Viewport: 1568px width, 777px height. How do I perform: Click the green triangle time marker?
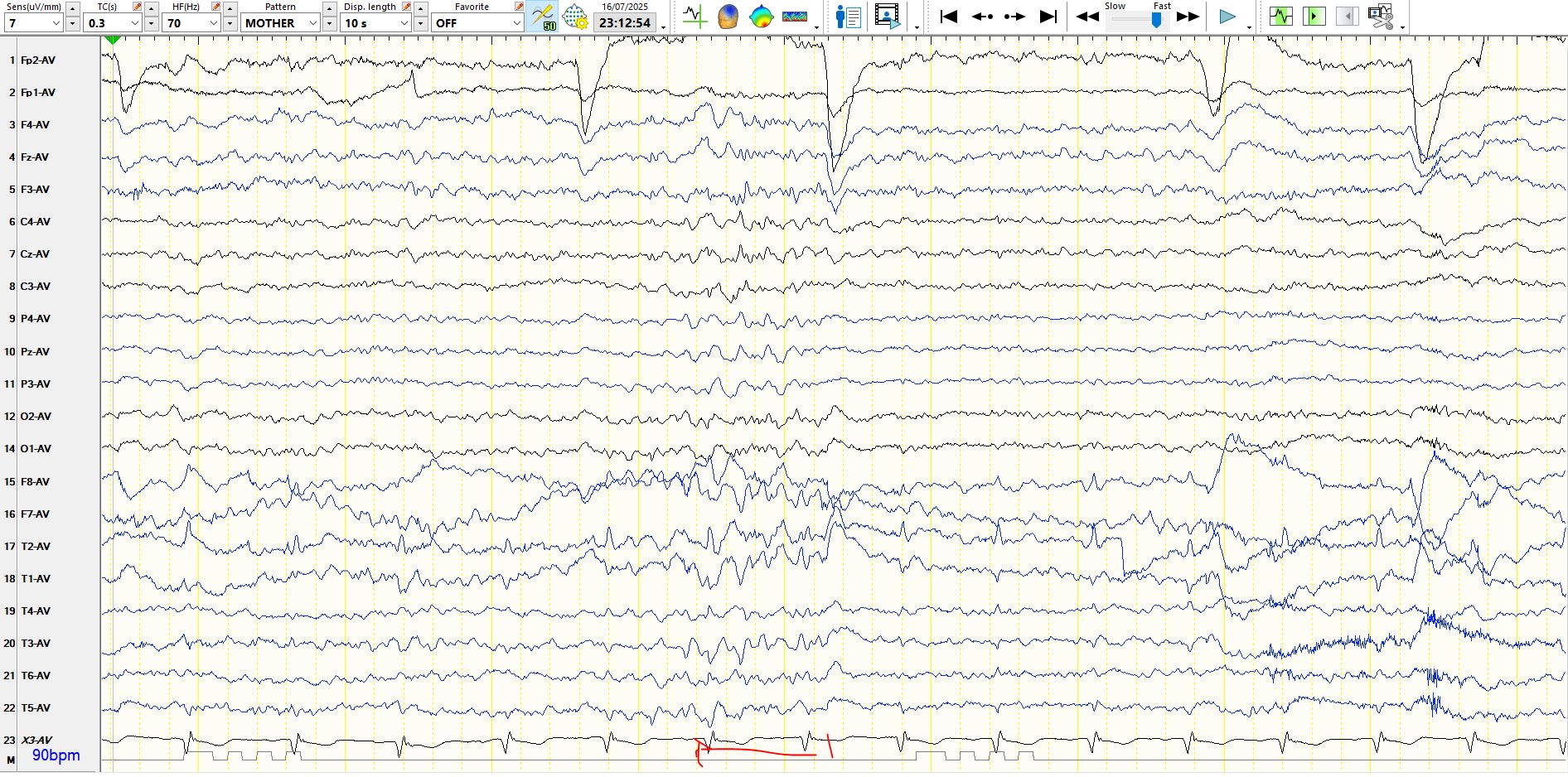pyautogui.click(x=113, y=40)
